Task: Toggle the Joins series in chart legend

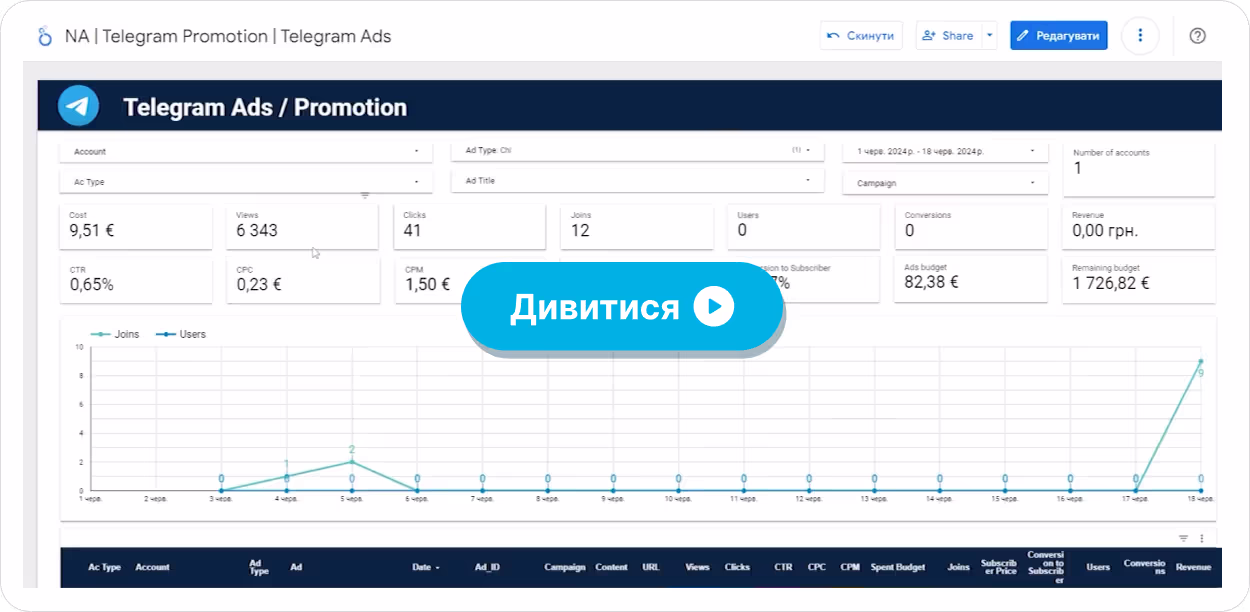Action: tap(116, 334)
